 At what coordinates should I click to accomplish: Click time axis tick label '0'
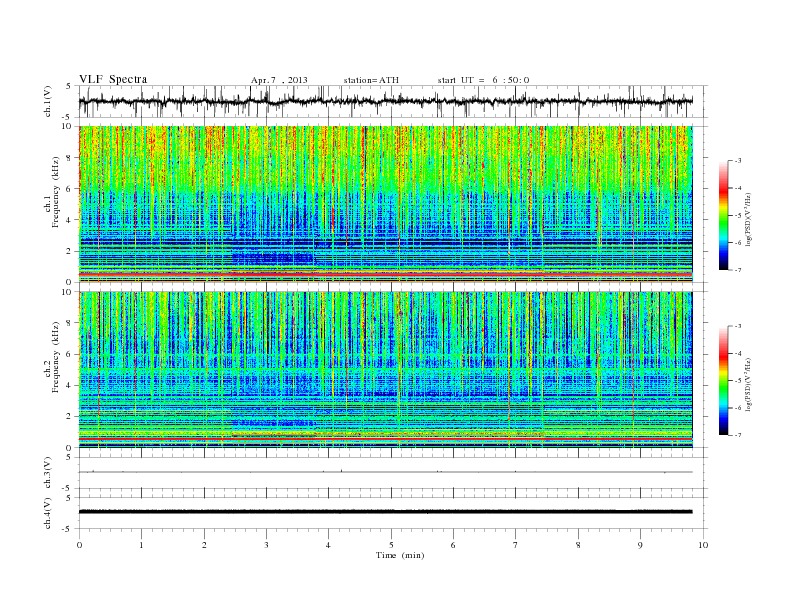click(79, 545)
